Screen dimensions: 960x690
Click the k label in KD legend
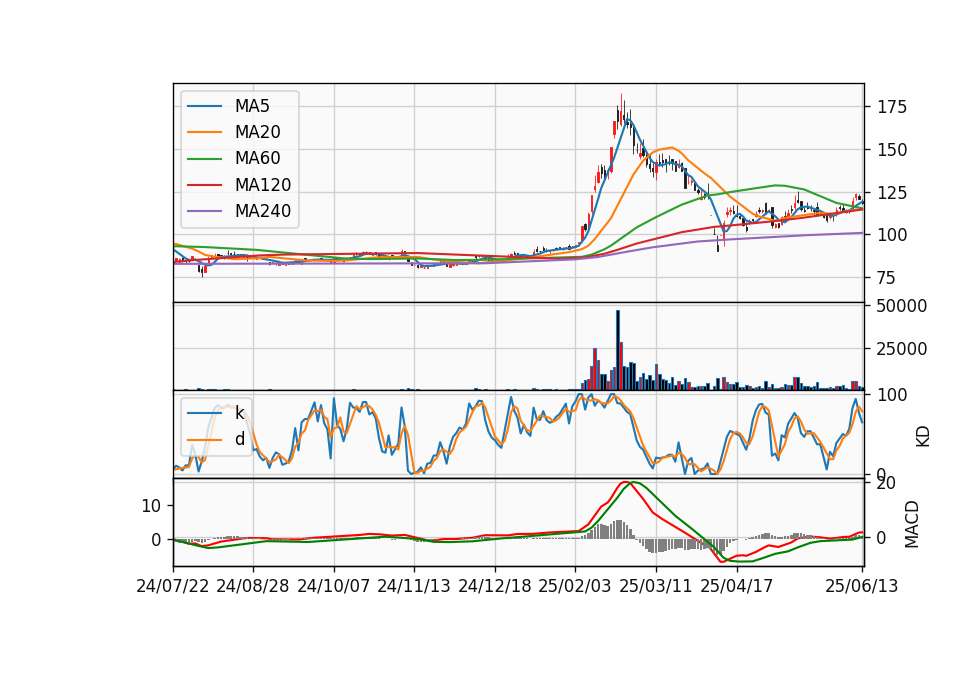click(239, 413)
